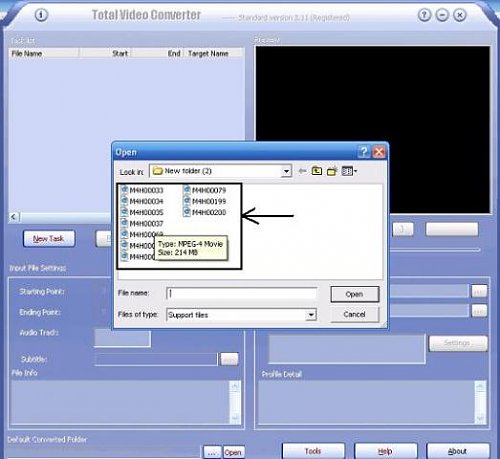Click the File Name column header

pyautogui.click(x=44, y=54)
